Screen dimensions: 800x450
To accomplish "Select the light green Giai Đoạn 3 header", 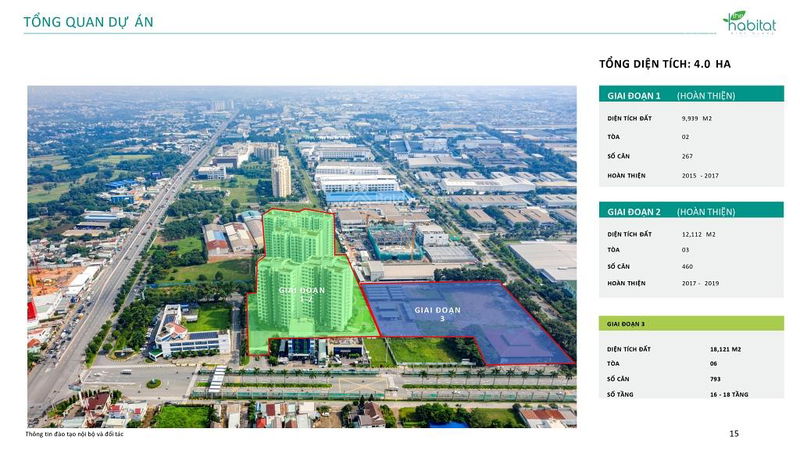I will (691, 324).
